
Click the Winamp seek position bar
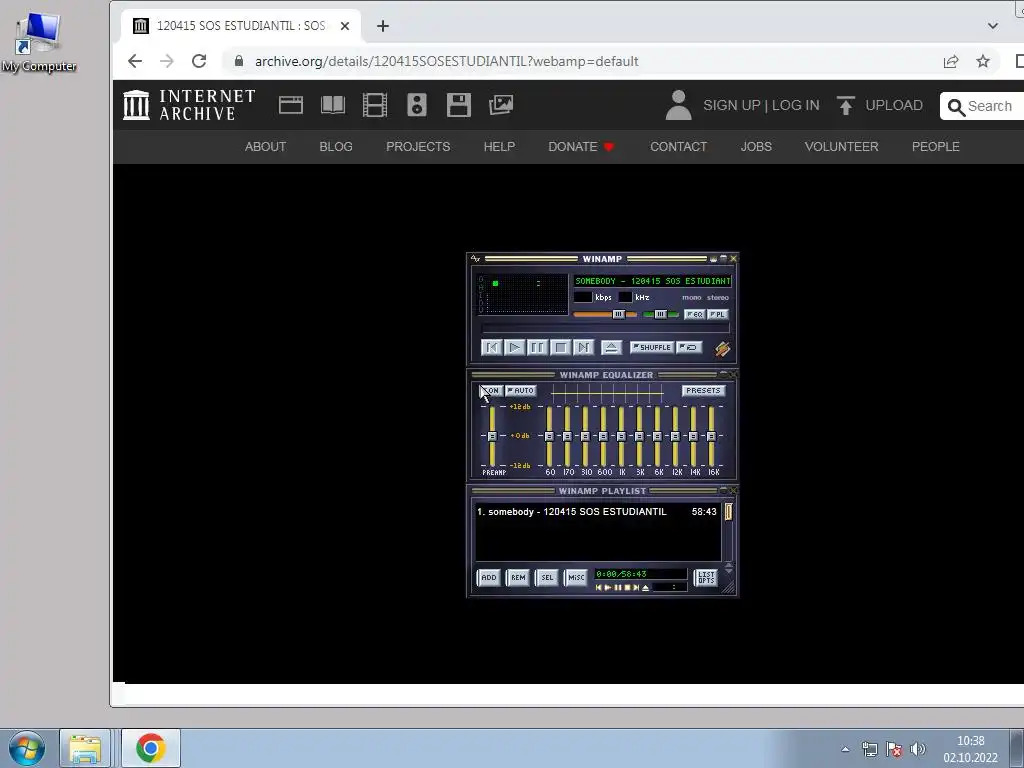tap(605, 328)
